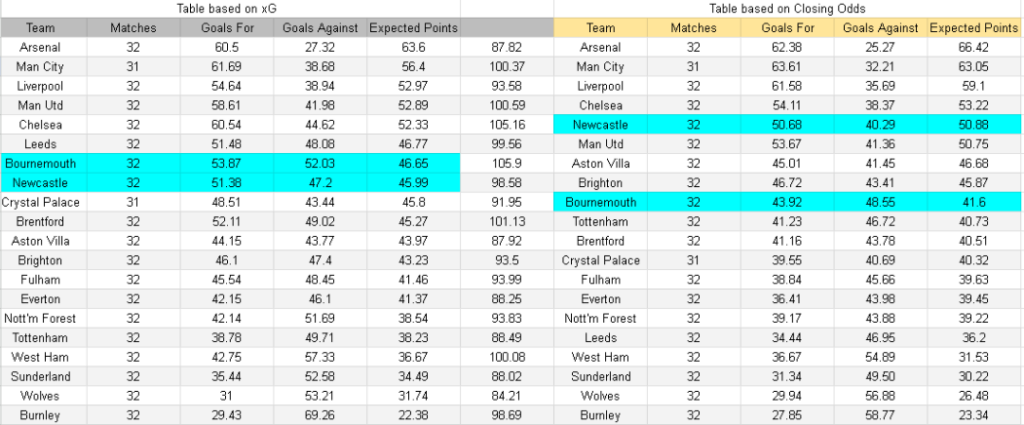Select highlighted Newcastle cell in Closing Odds table

(x=600, y=125)
